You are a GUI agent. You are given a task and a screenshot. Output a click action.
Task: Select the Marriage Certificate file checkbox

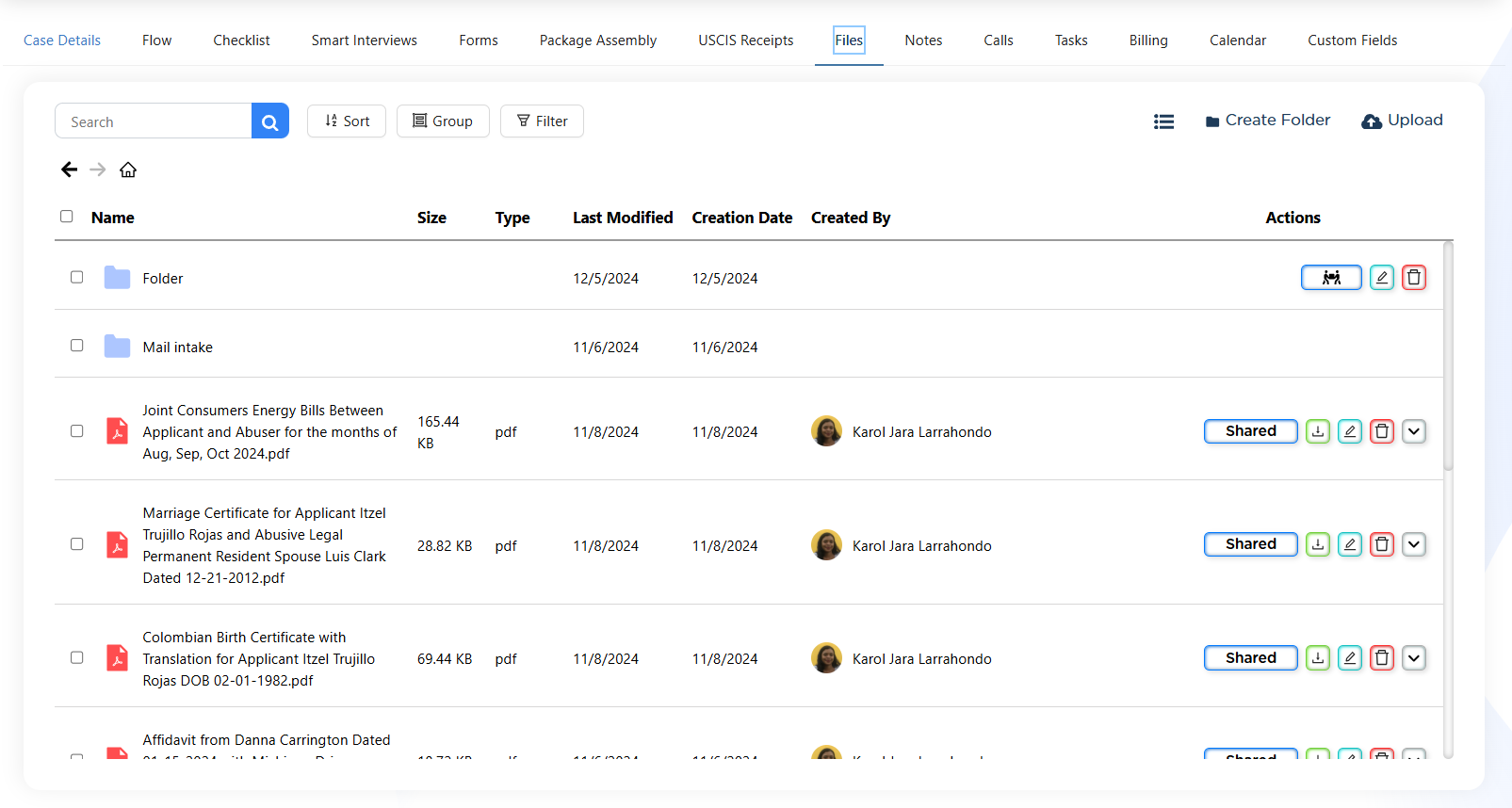[76, 544]
